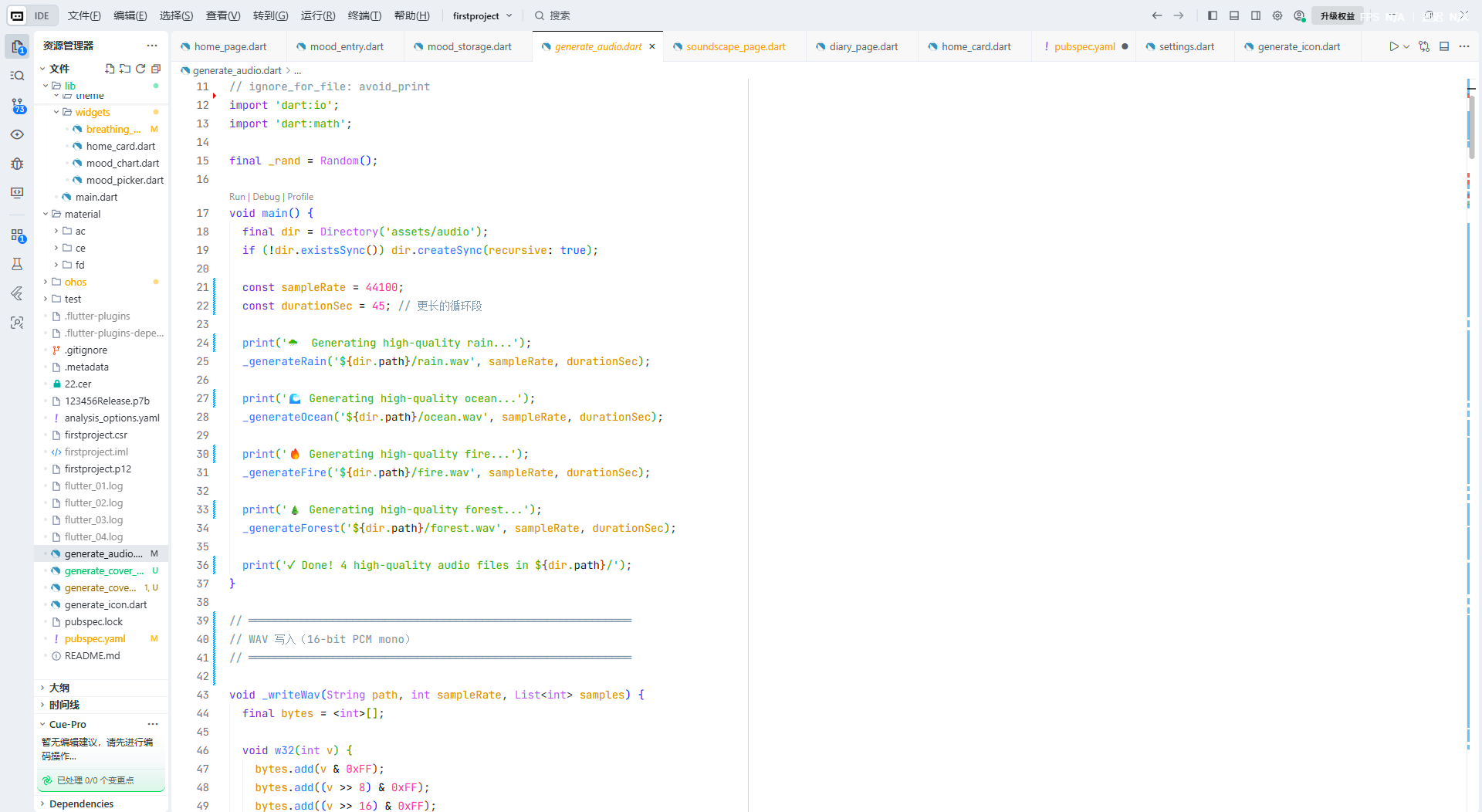Collapse the Cue-Pro section

42,724
